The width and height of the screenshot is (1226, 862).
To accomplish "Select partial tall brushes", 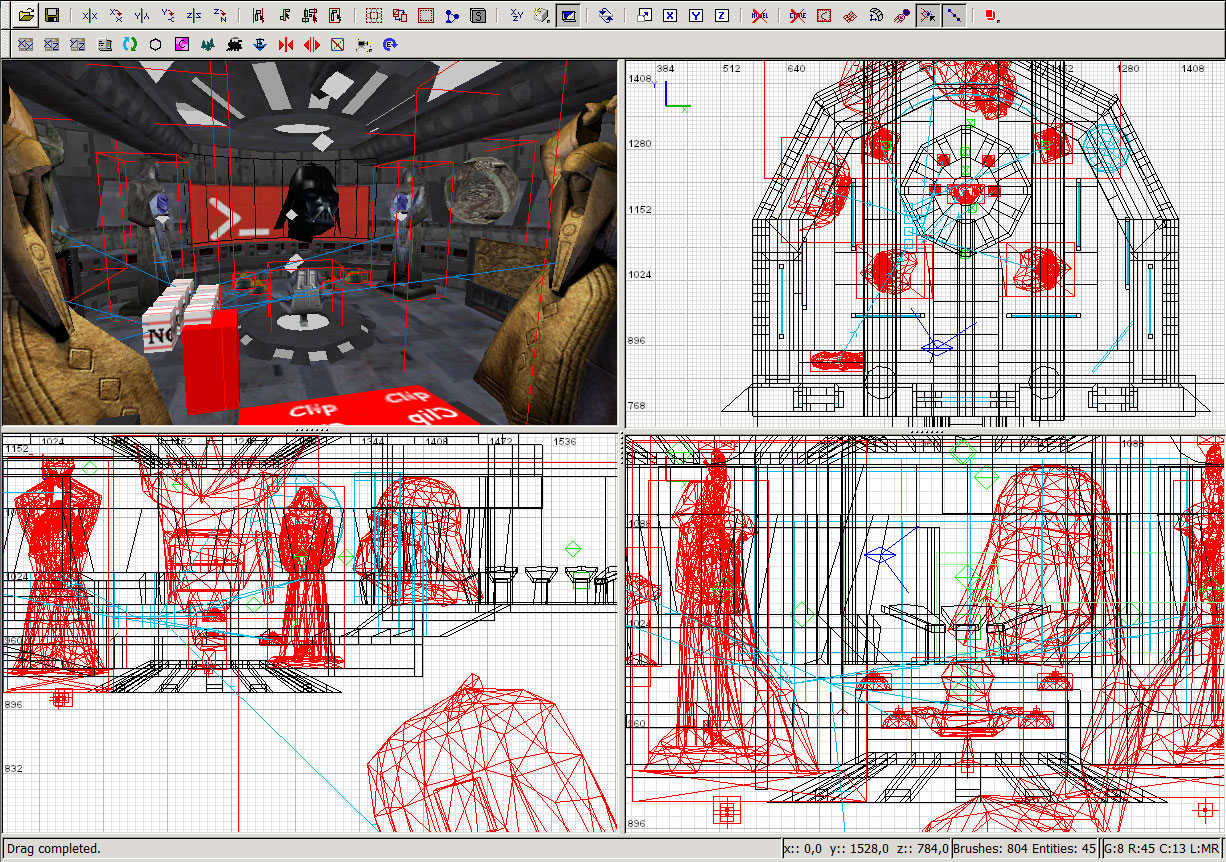I will tap(310, 15).
